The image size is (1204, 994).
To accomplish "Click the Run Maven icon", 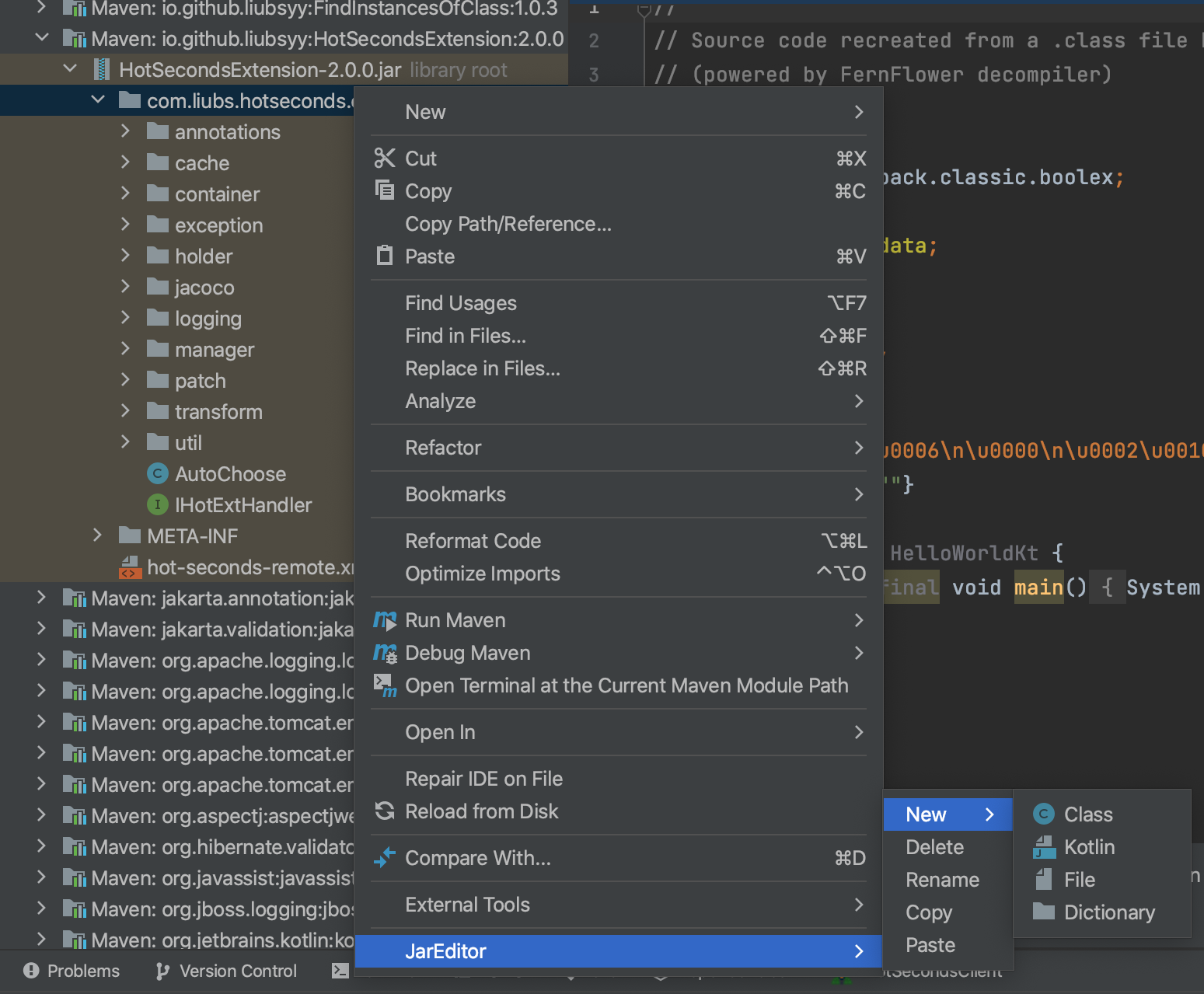I will [385, 620].
